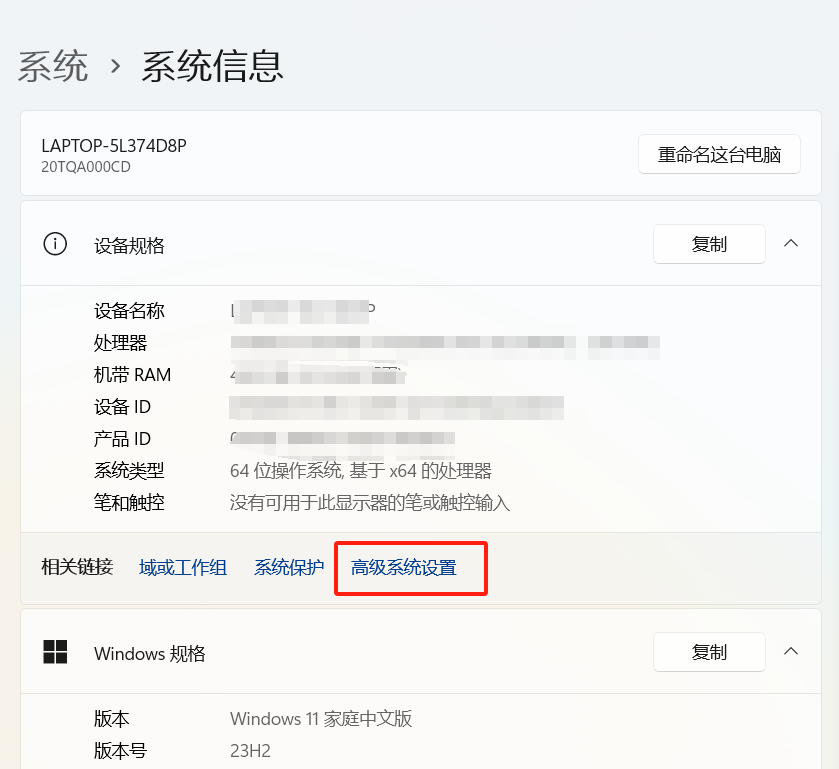Click the breadcrumb arrow after 系统
This screenshot has height=769, width=839.
pos(116,66)
